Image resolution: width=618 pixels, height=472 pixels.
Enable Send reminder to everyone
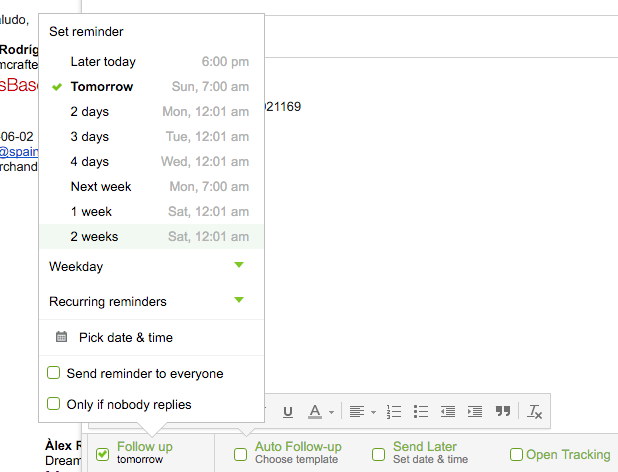(x=54, y=373)
